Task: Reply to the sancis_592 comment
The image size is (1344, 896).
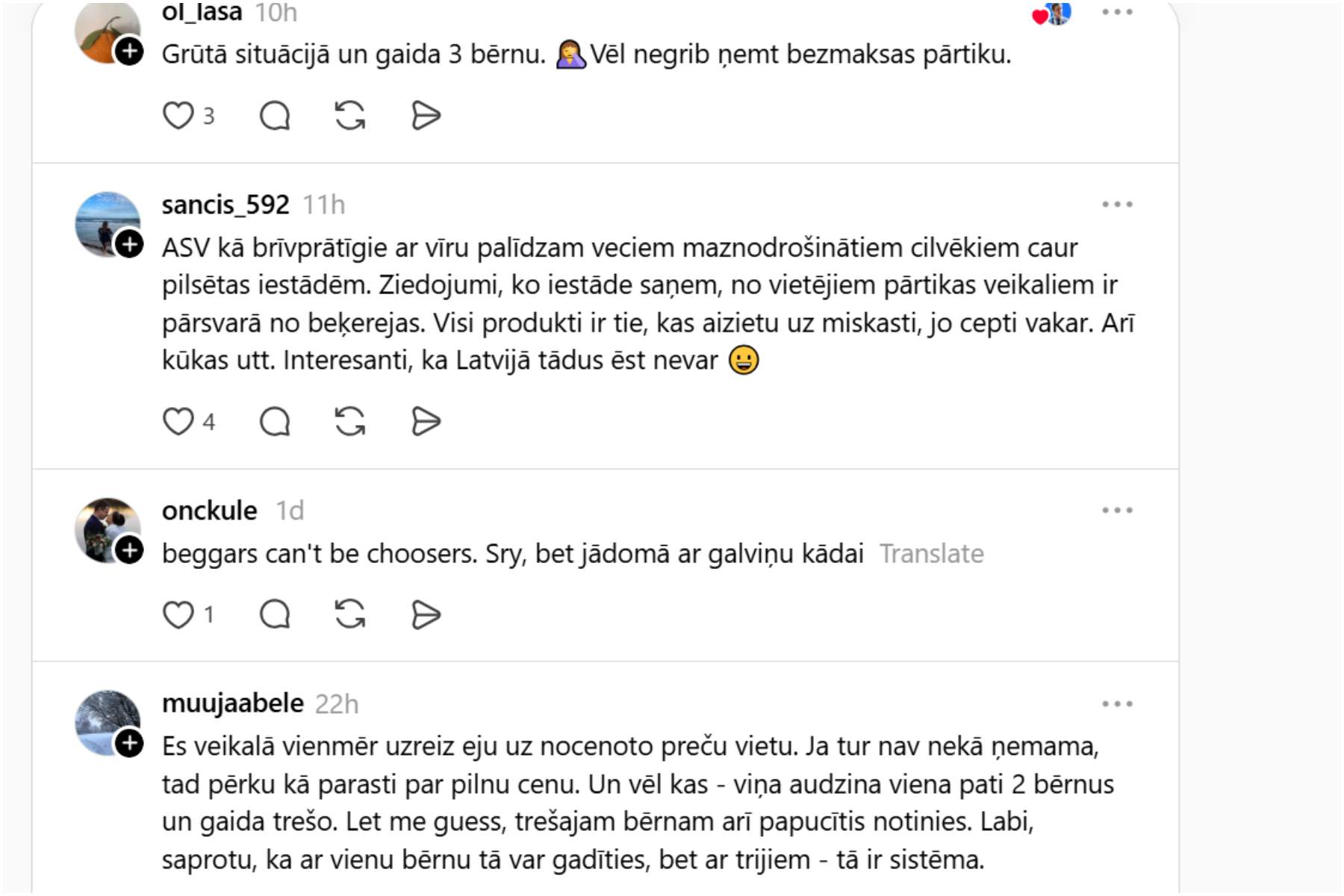Action: coord(275,422)
